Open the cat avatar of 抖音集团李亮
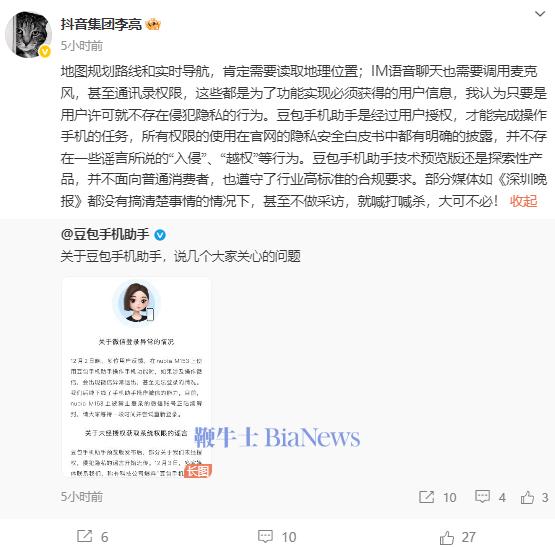The width and height of the screenshot is (555, 548). [x=28, y=35]
